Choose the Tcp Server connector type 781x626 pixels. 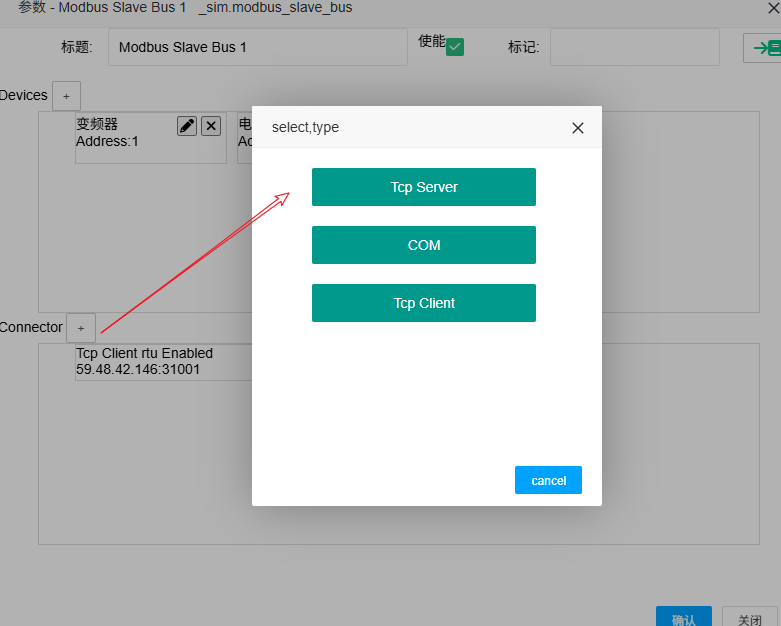424,187
